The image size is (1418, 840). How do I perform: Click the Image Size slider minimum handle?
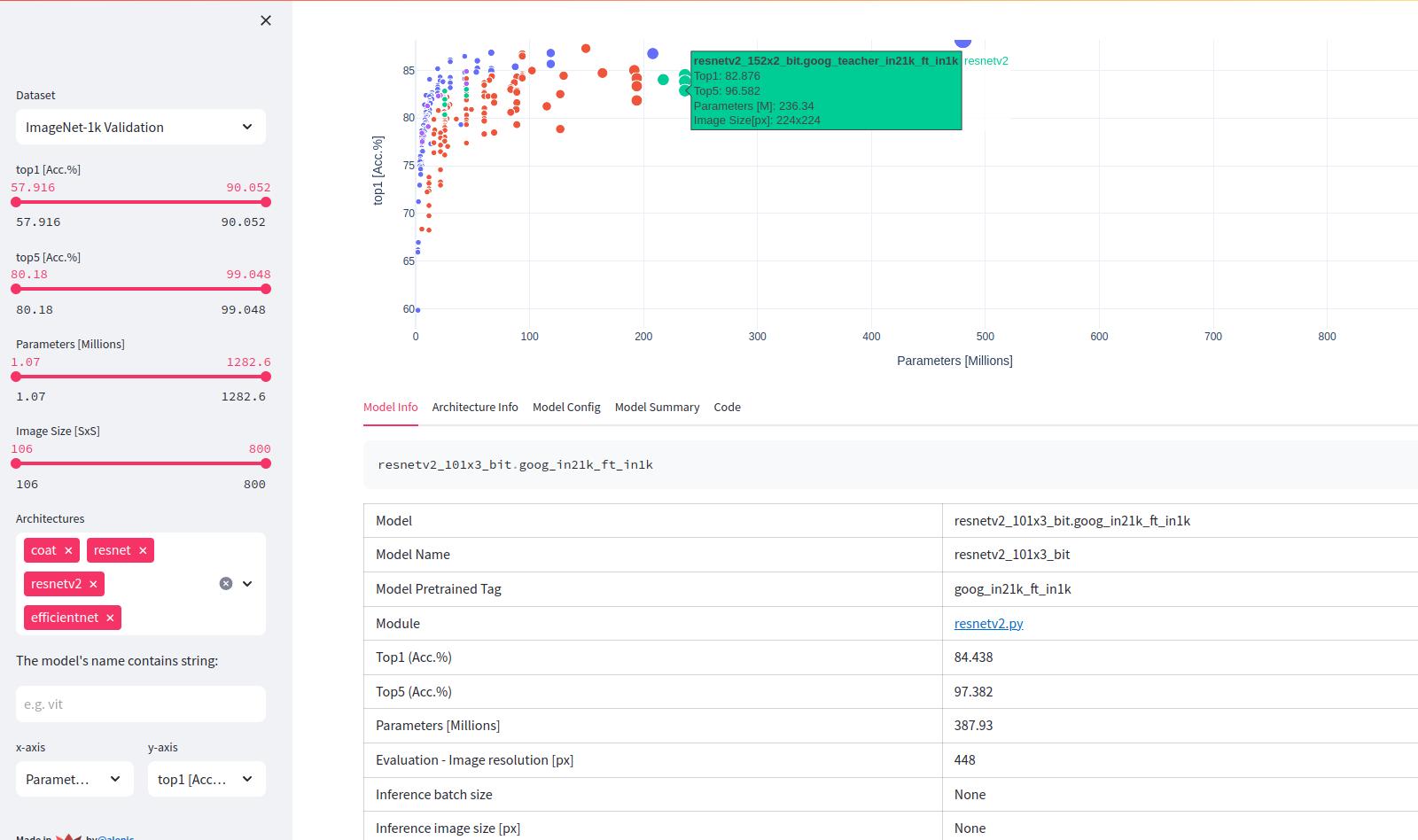pos(16,463)
